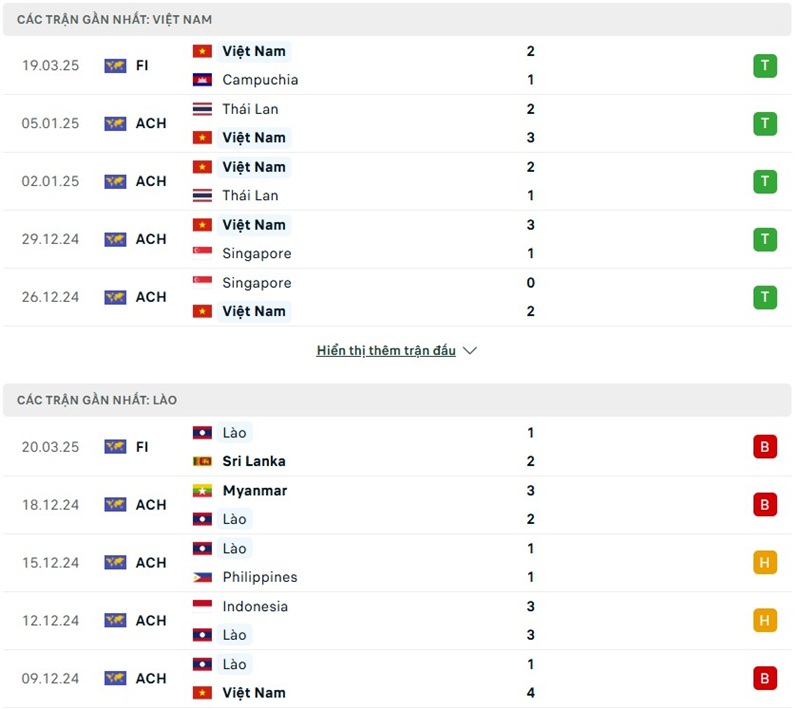This screenshot has height=709, width=800.
Task: Open the Sri Lanka team name link
Action: pos(254,462)
